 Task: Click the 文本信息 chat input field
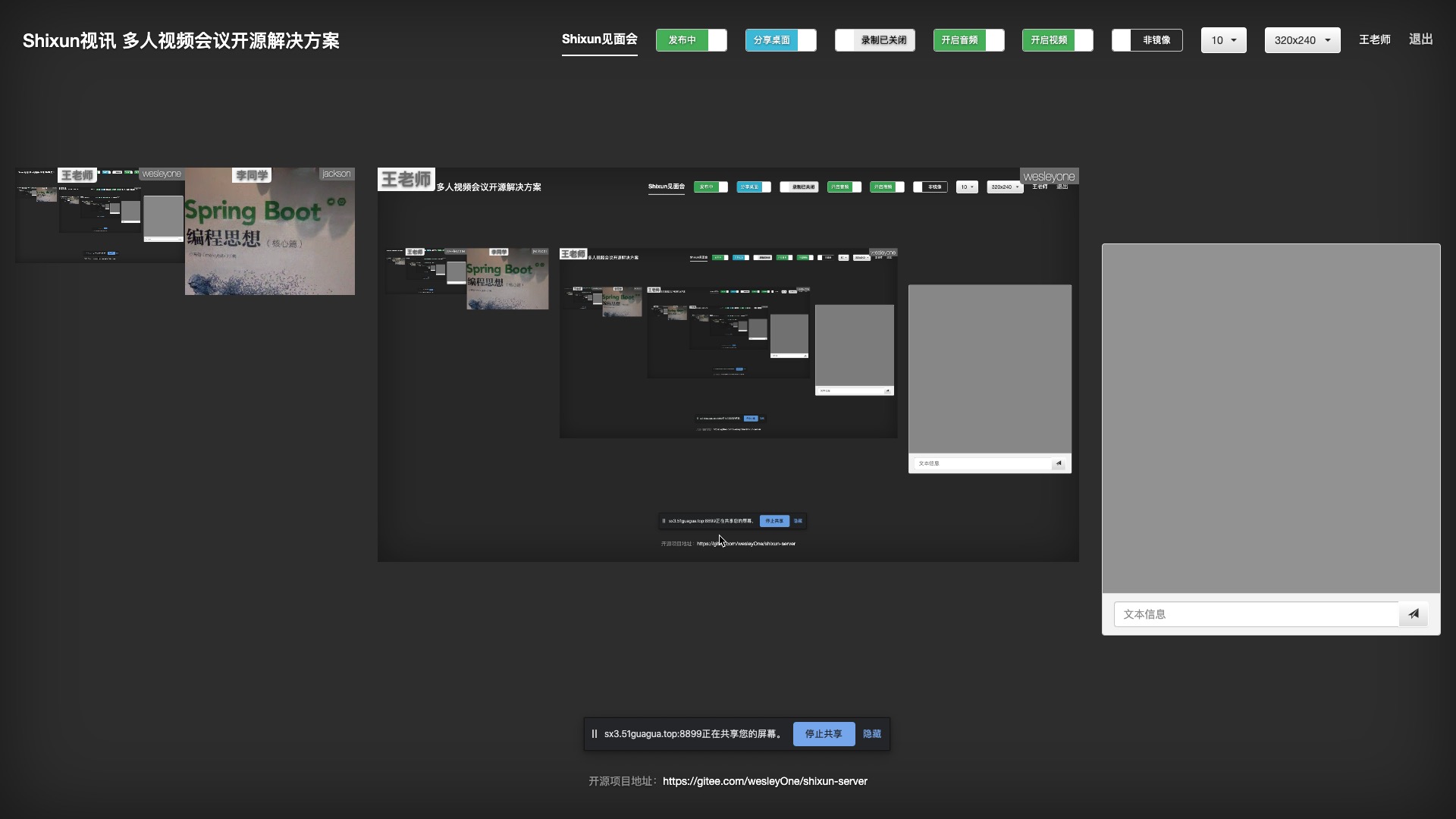coord(1255,614)
